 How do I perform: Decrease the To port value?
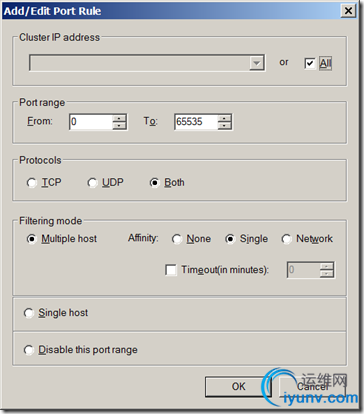coord(224,126)
